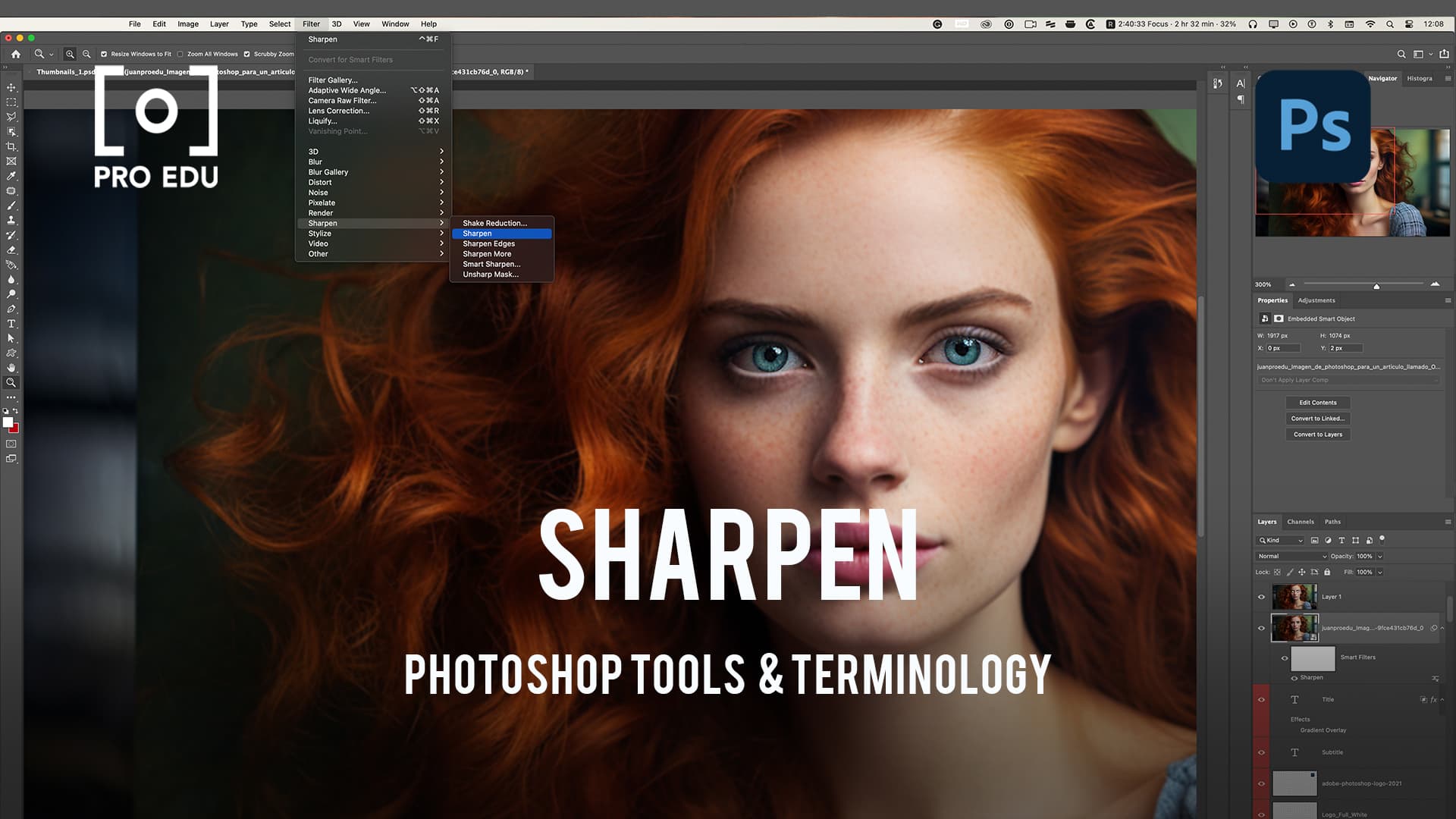Toggle visibility of Smart Filters layer
Viewport: 1456px width, 819px height.
point(1284,657)
